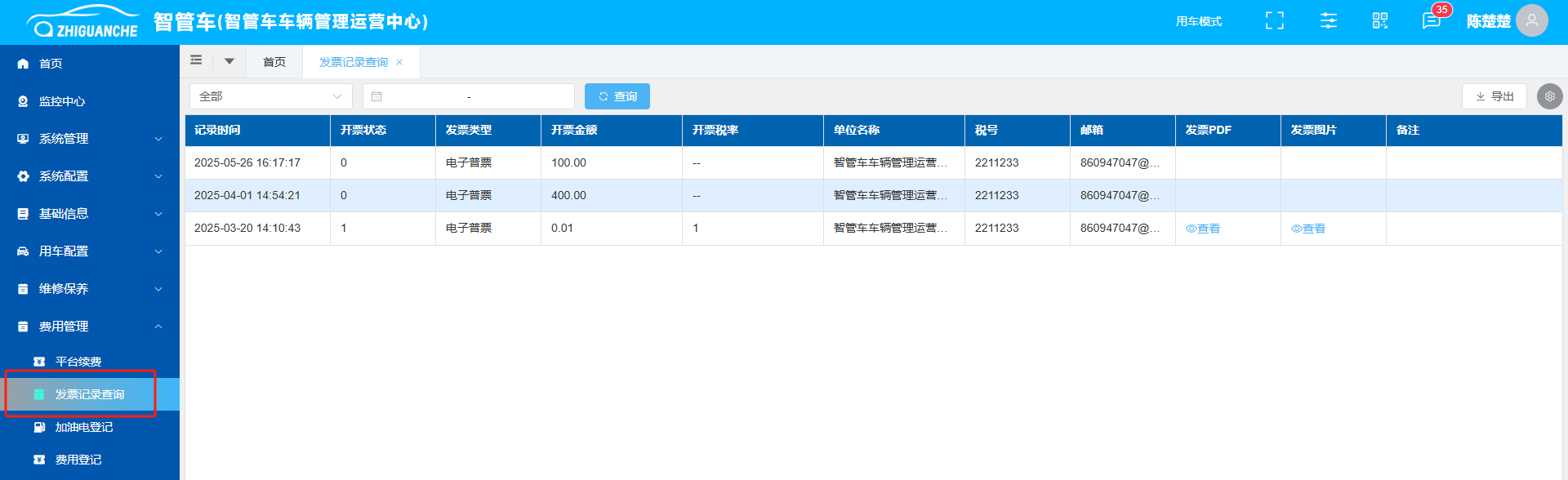Click the user avatar icon

click(1531, 21)
